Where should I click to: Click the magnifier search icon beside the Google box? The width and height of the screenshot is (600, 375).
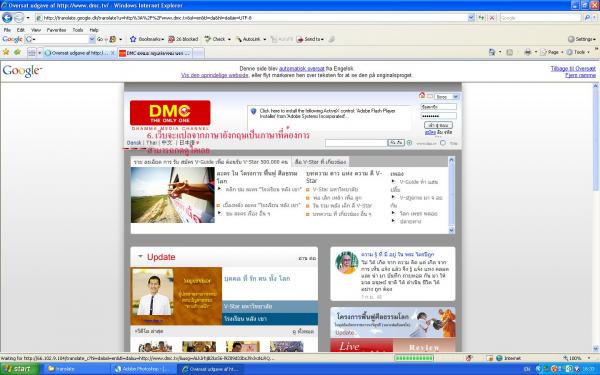[586, 18]
